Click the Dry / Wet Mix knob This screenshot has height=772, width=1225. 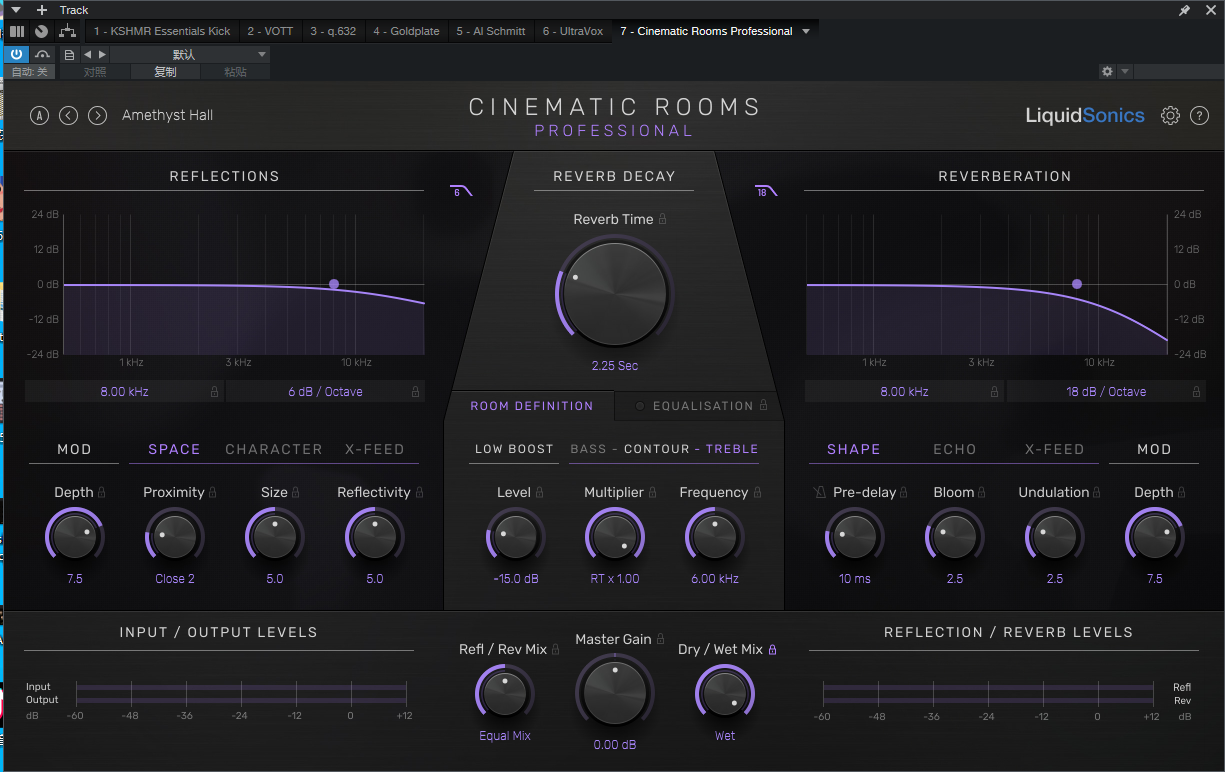[x=724, y=692]
